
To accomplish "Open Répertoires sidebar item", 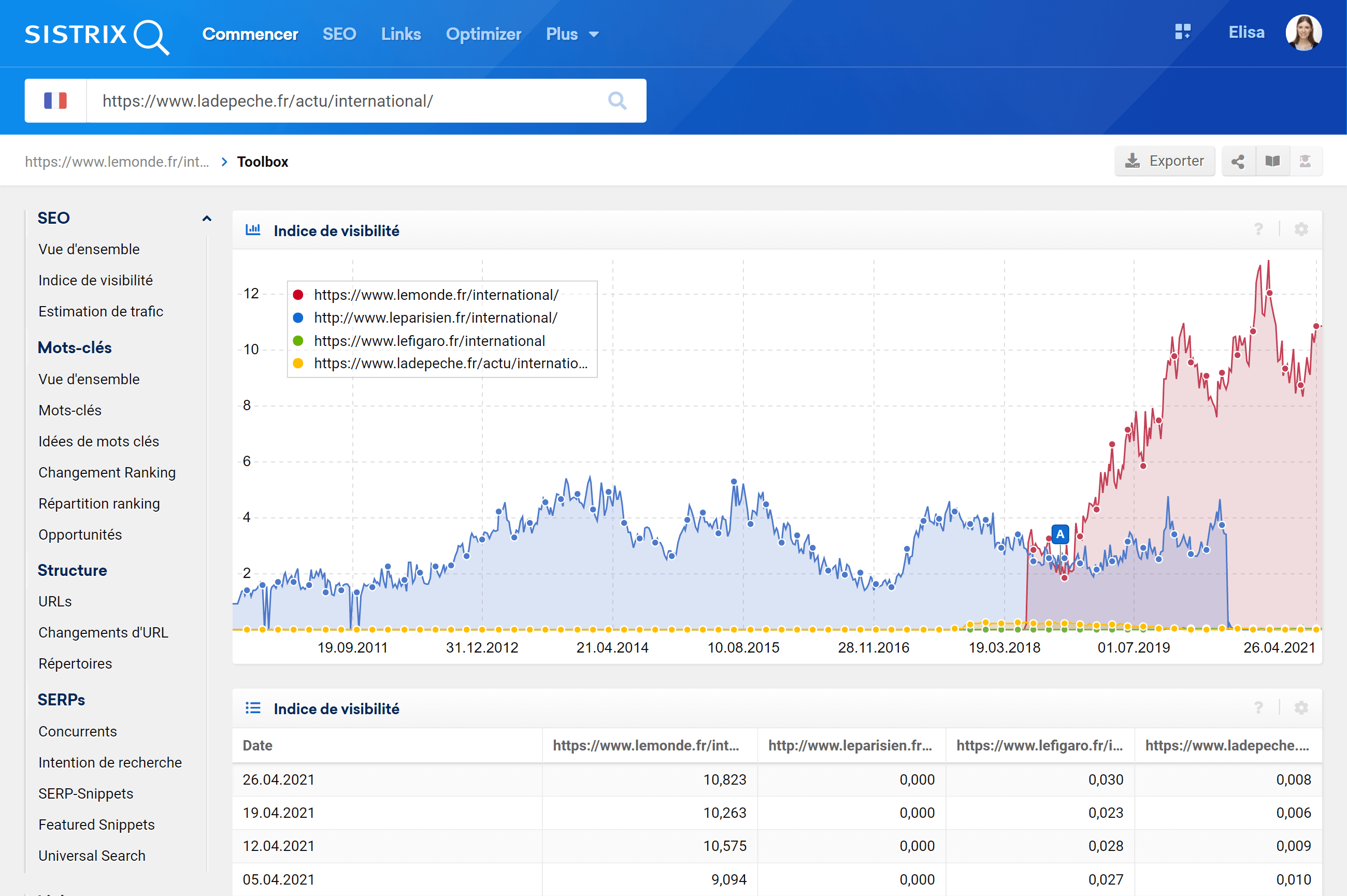I will tap(75, 663).
